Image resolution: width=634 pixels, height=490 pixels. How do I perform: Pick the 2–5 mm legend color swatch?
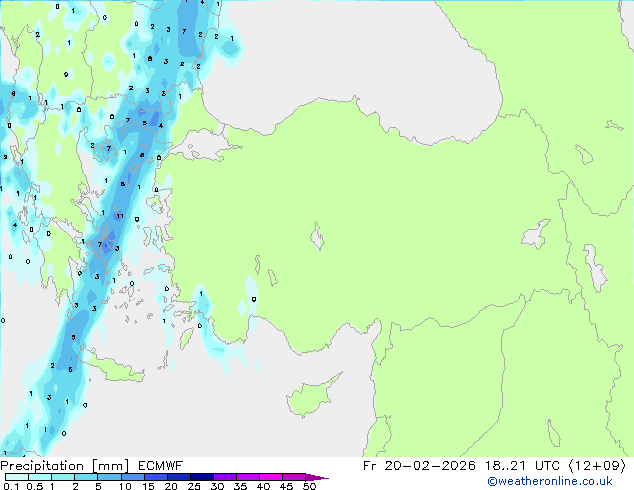click(86, 477)
